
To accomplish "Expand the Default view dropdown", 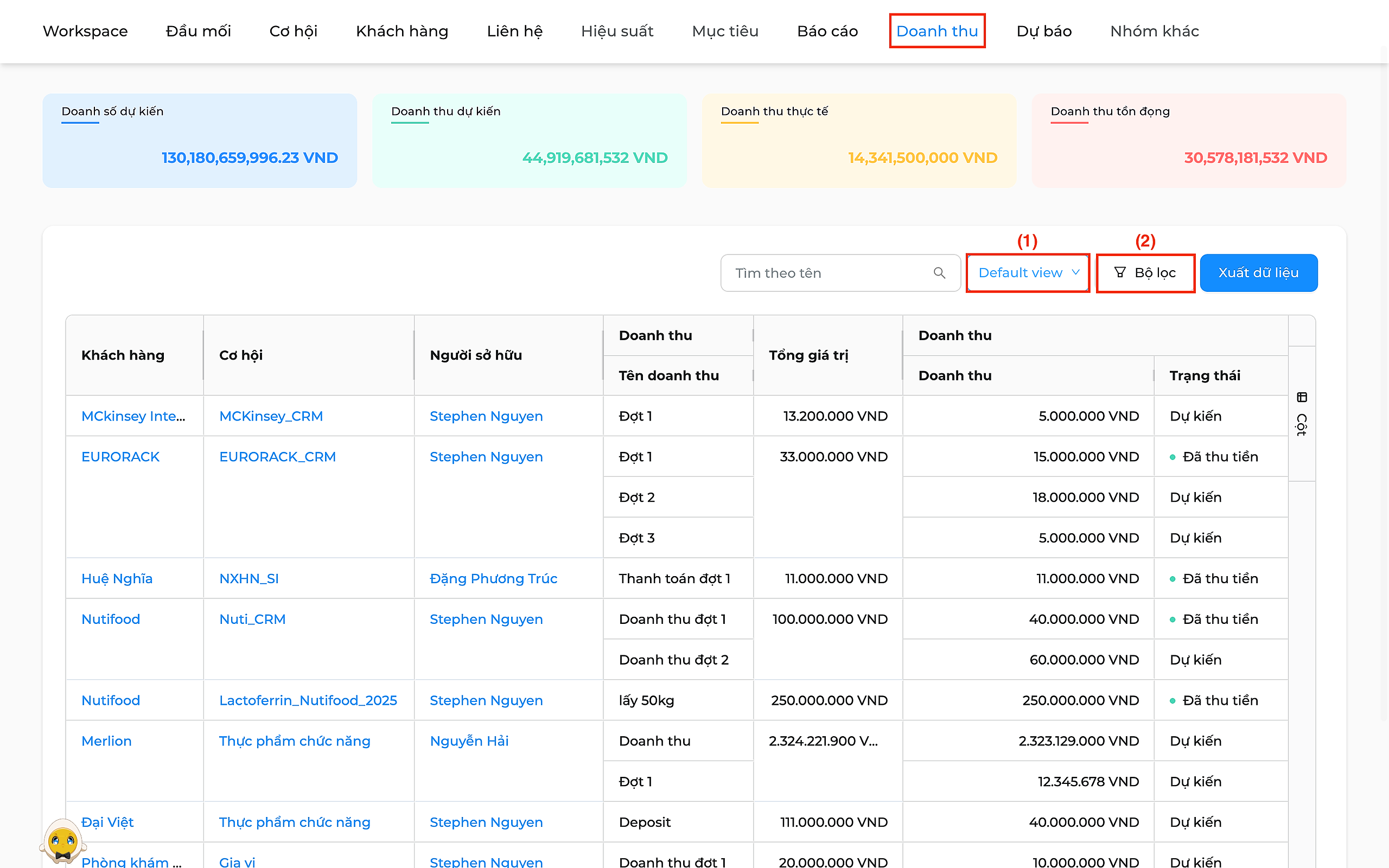I will [1029, 273].
